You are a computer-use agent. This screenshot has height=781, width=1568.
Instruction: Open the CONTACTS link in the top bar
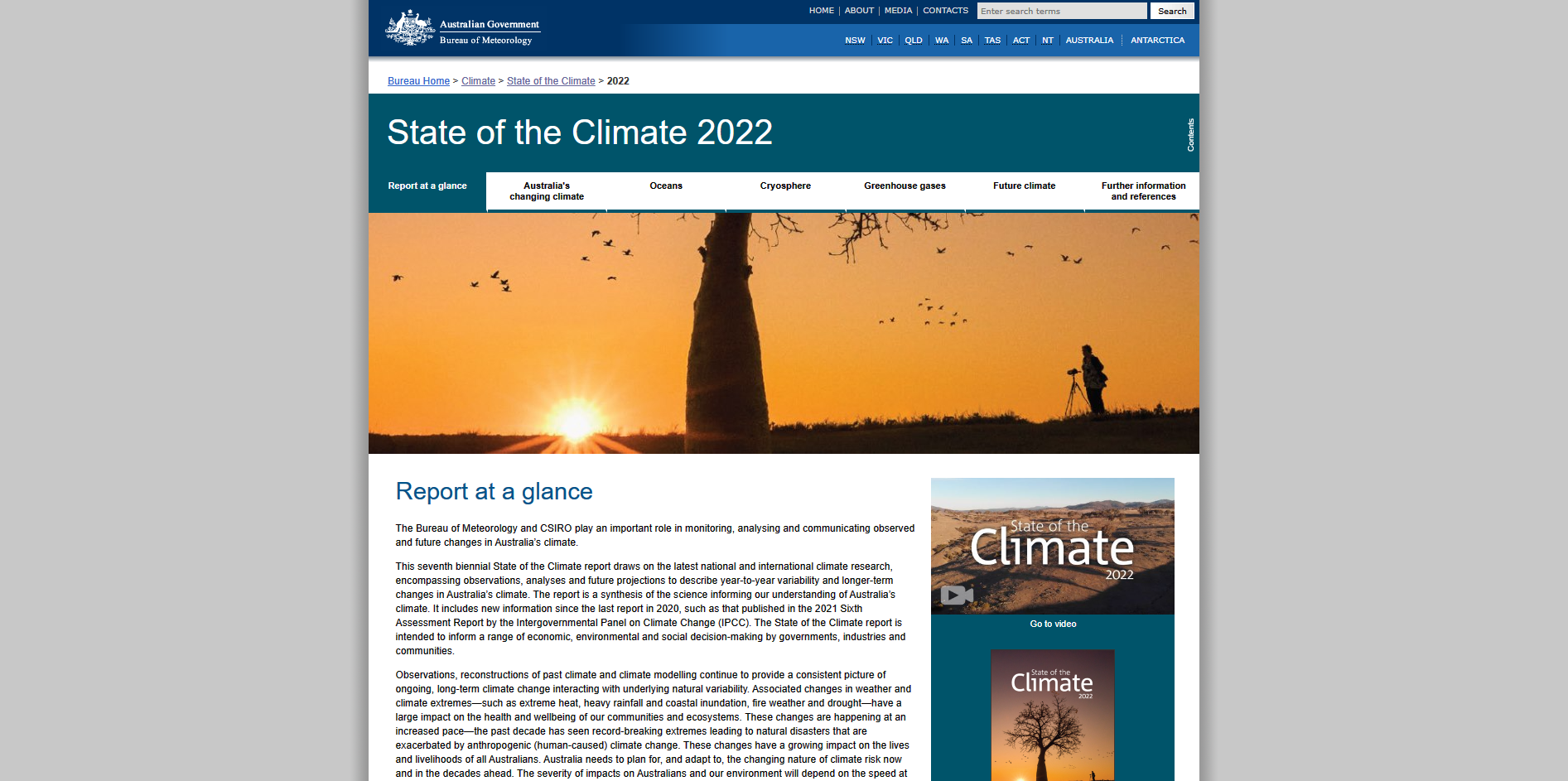[x=945, y=11]
